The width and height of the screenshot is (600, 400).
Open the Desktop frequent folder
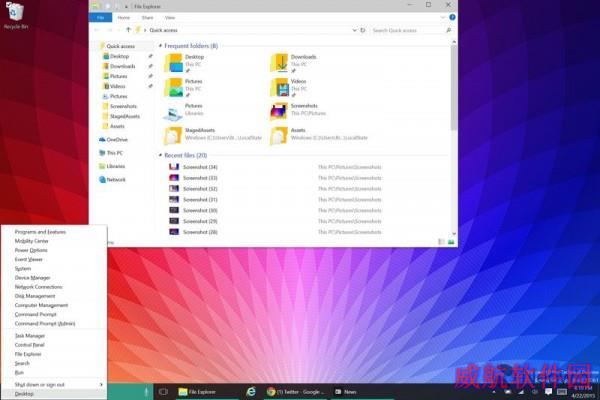(185, 63)
